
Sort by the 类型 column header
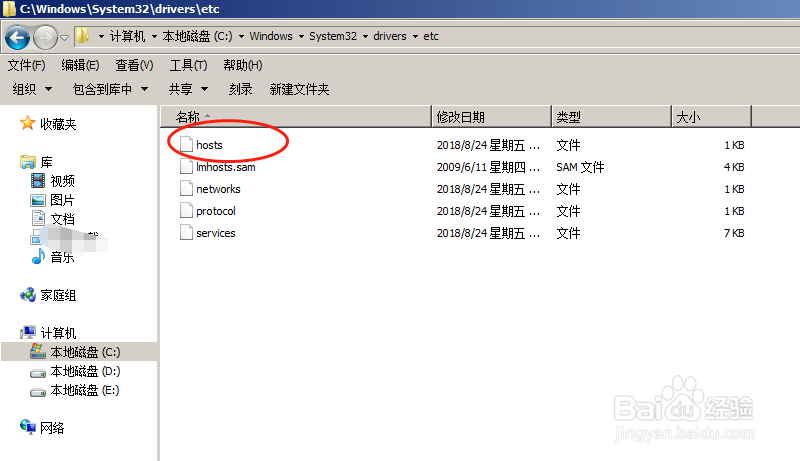pyautogui.click(x=611, y=117)
